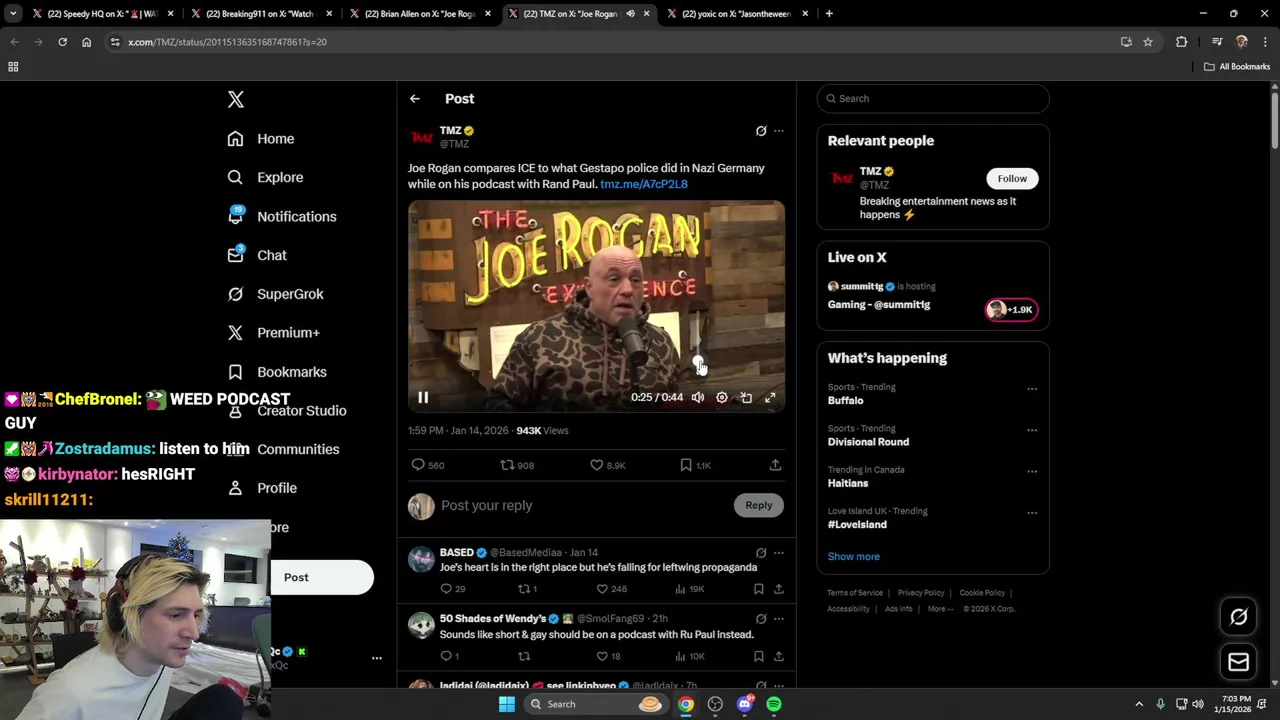Open browser extensions puzzle icon
Screen dimensions: 1280x720
[1181, 42]
